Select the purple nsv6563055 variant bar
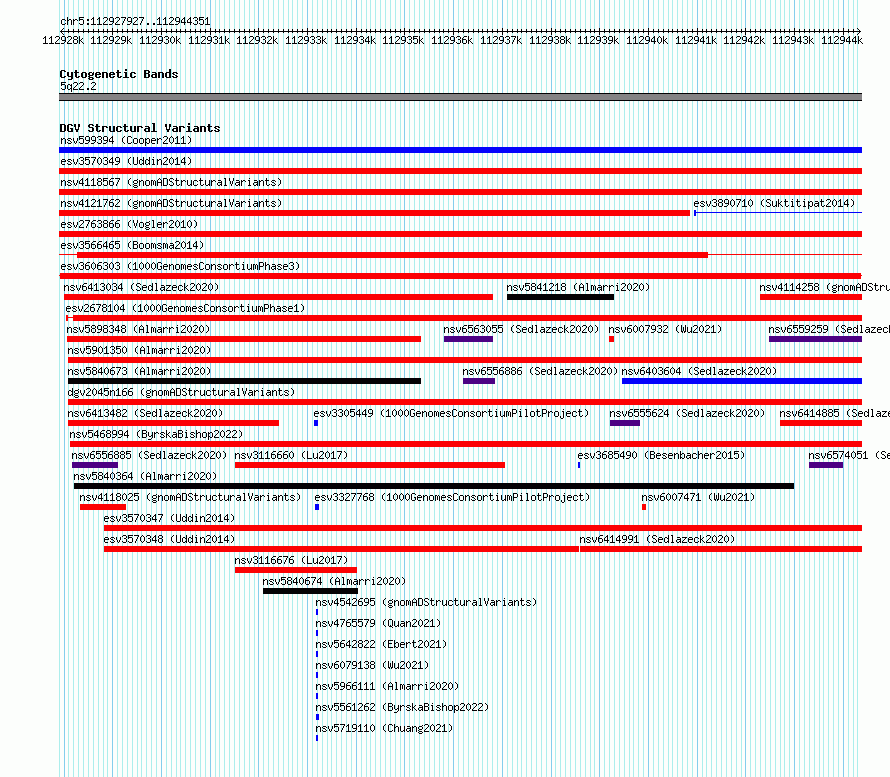Screen dimensions: 890x777 tap(468, 339)
